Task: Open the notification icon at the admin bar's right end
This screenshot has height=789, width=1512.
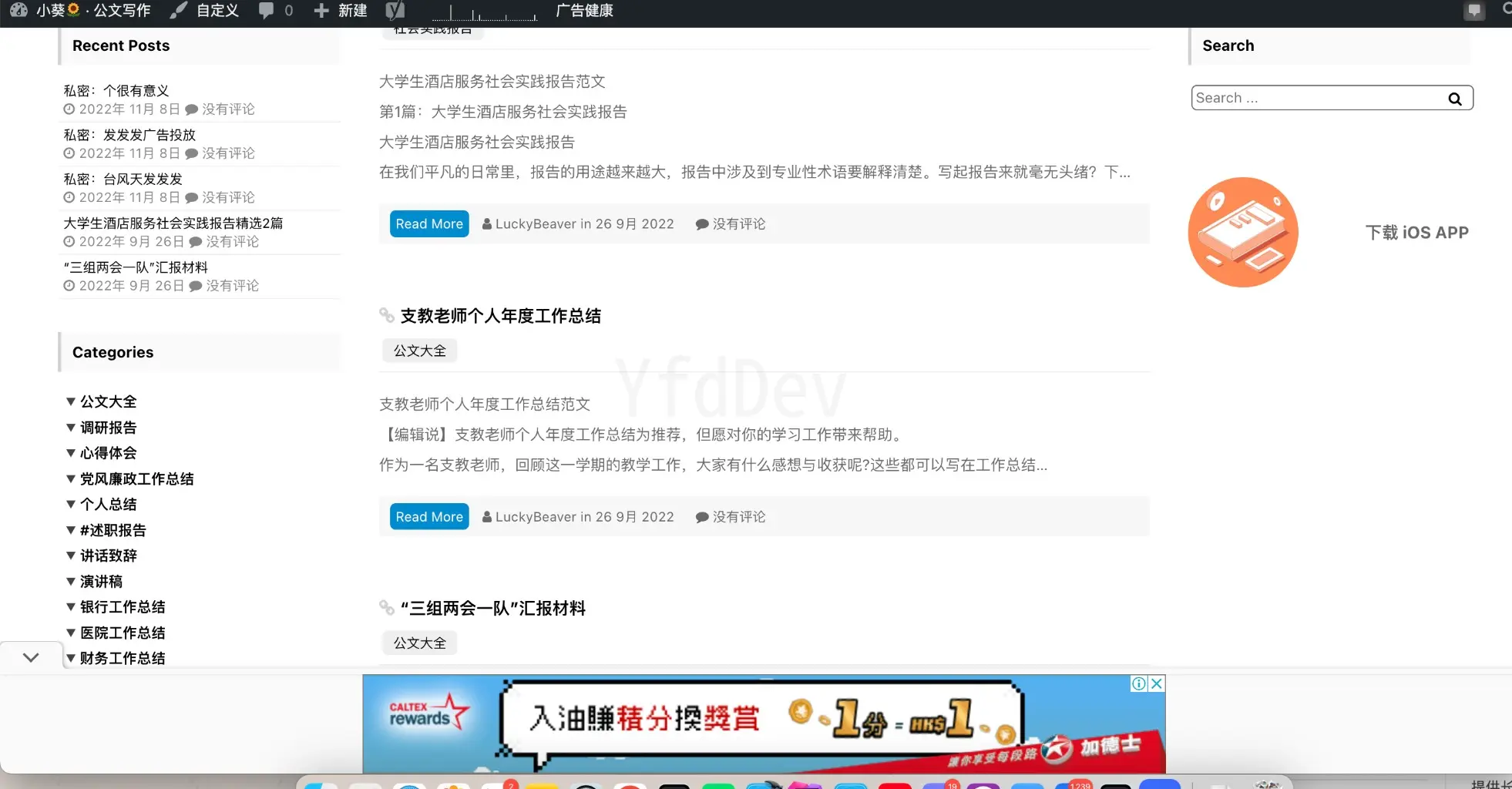Action: coord(1473,11)
